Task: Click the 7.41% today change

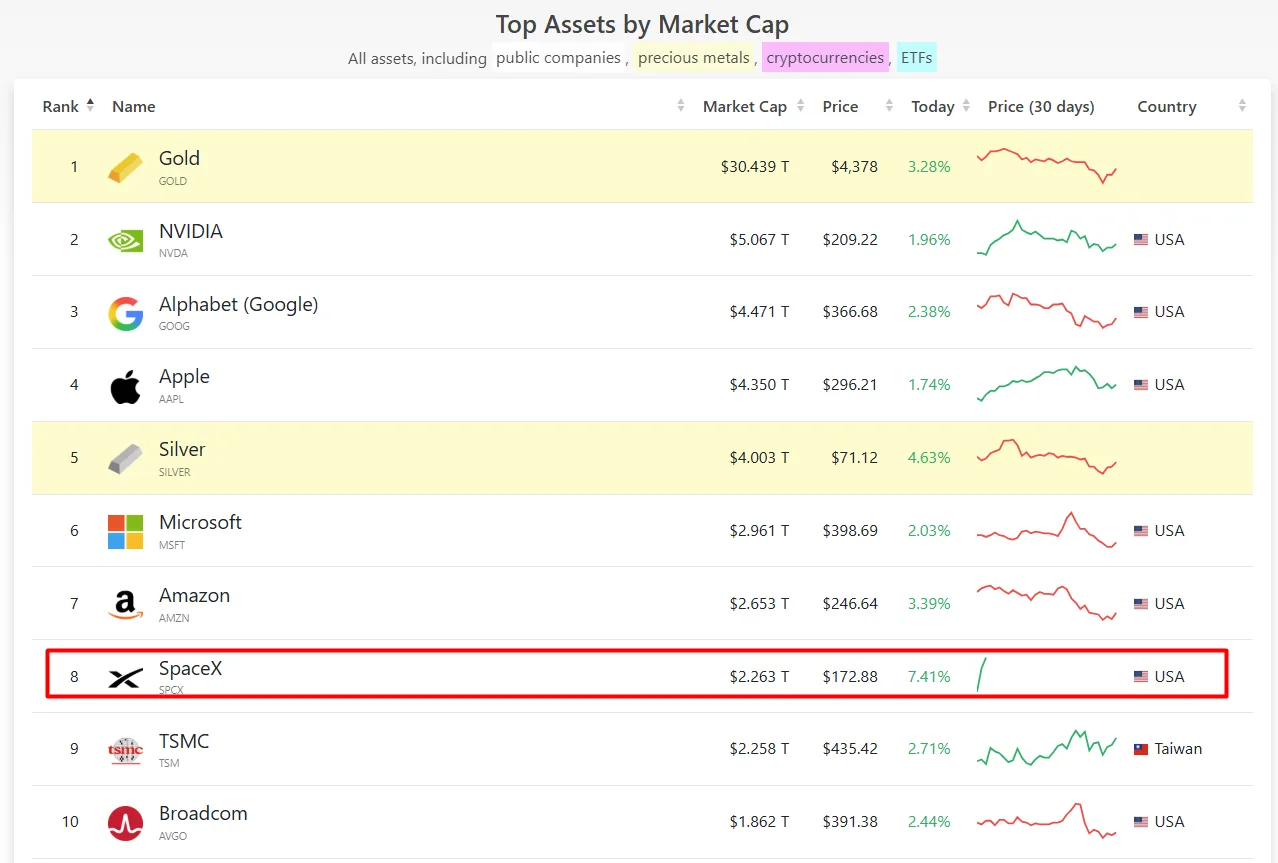Action: (929, 677)
